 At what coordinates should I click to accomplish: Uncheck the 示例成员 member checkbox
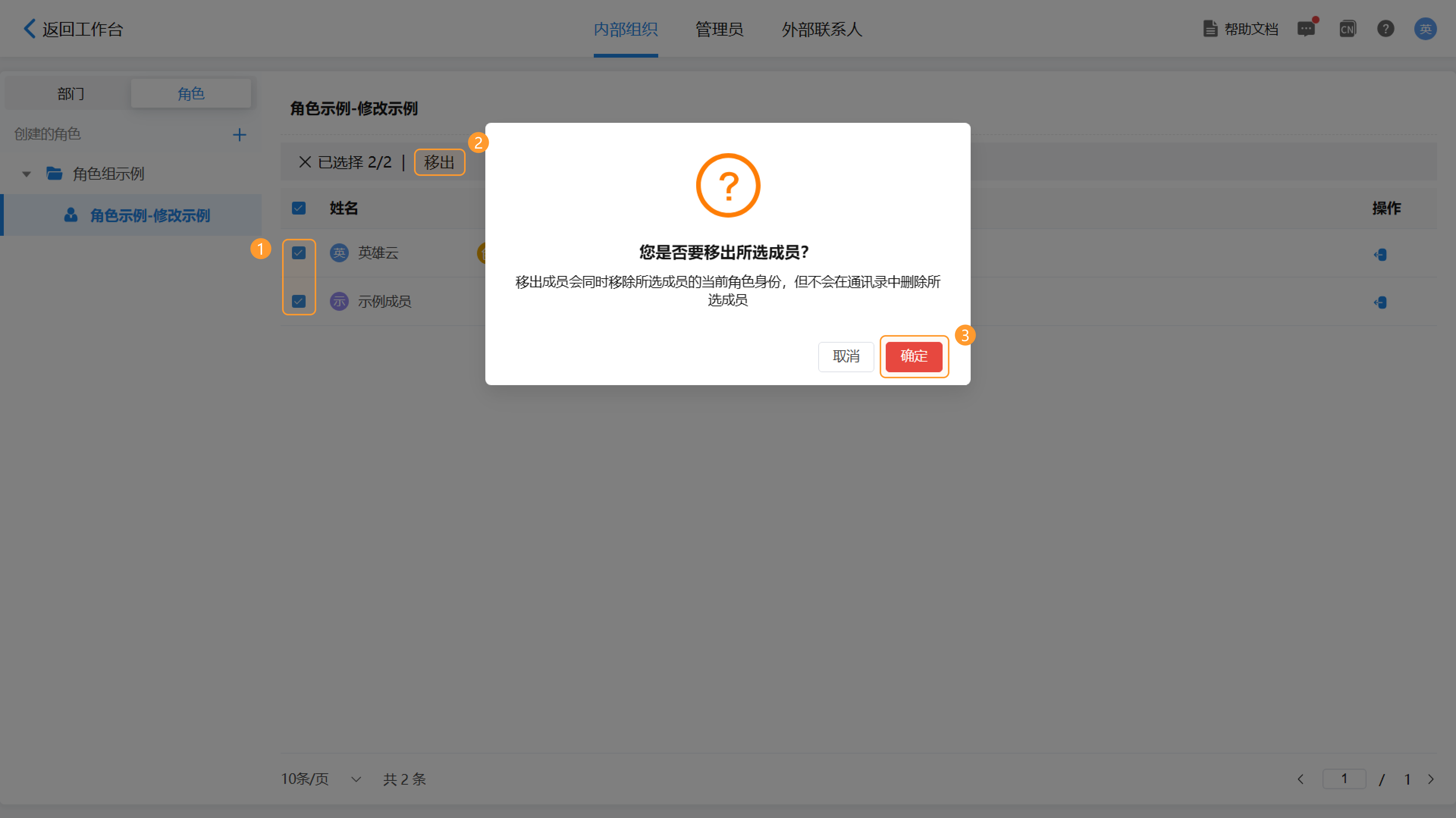pyautogui.click(x=298, y=302)
